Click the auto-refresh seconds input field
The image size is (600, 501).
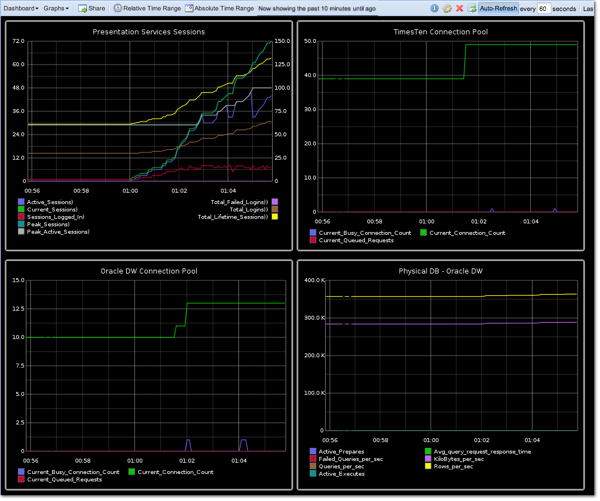tap(543, 8)
